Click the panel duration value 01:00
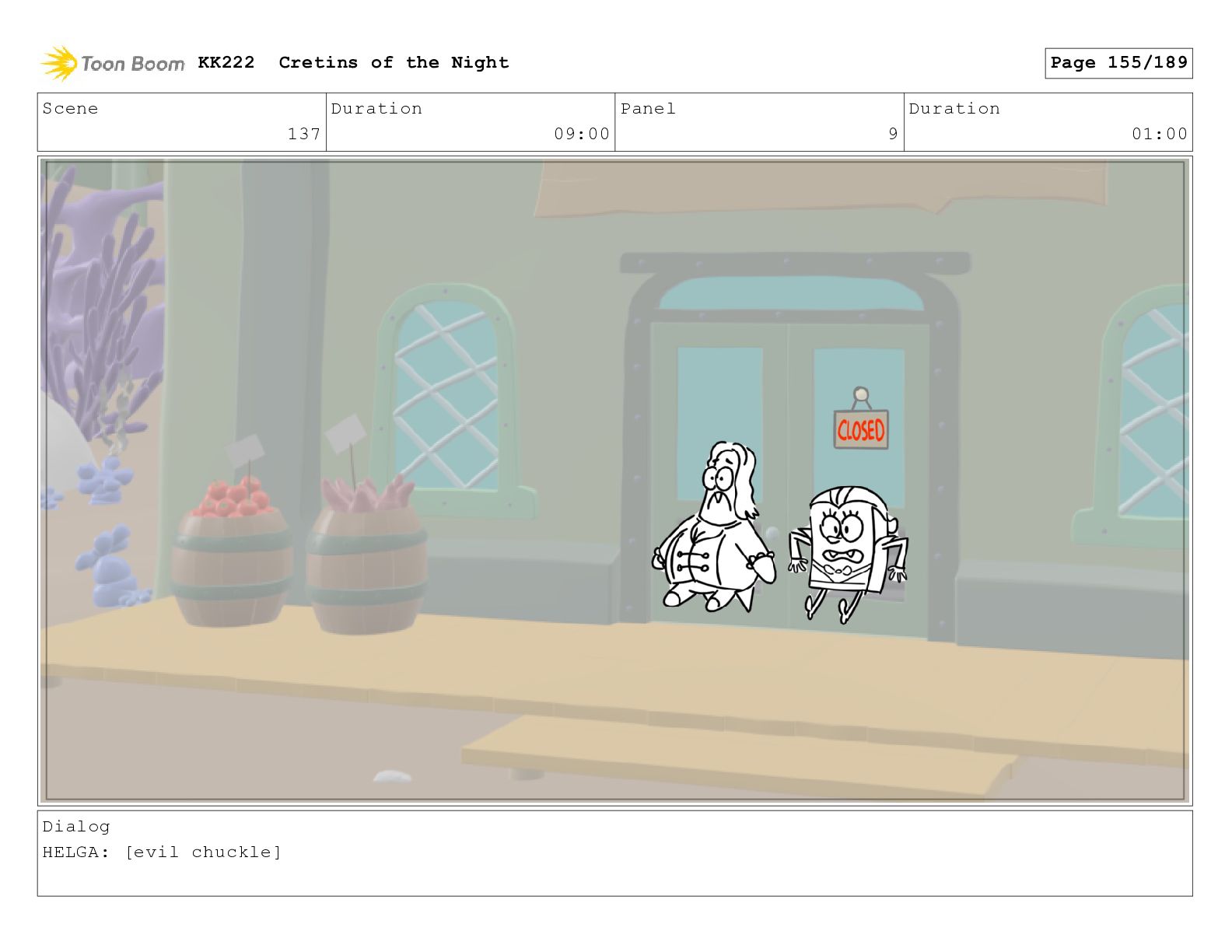Screen dimensions: 1232x952 (x=1160, y=134)
